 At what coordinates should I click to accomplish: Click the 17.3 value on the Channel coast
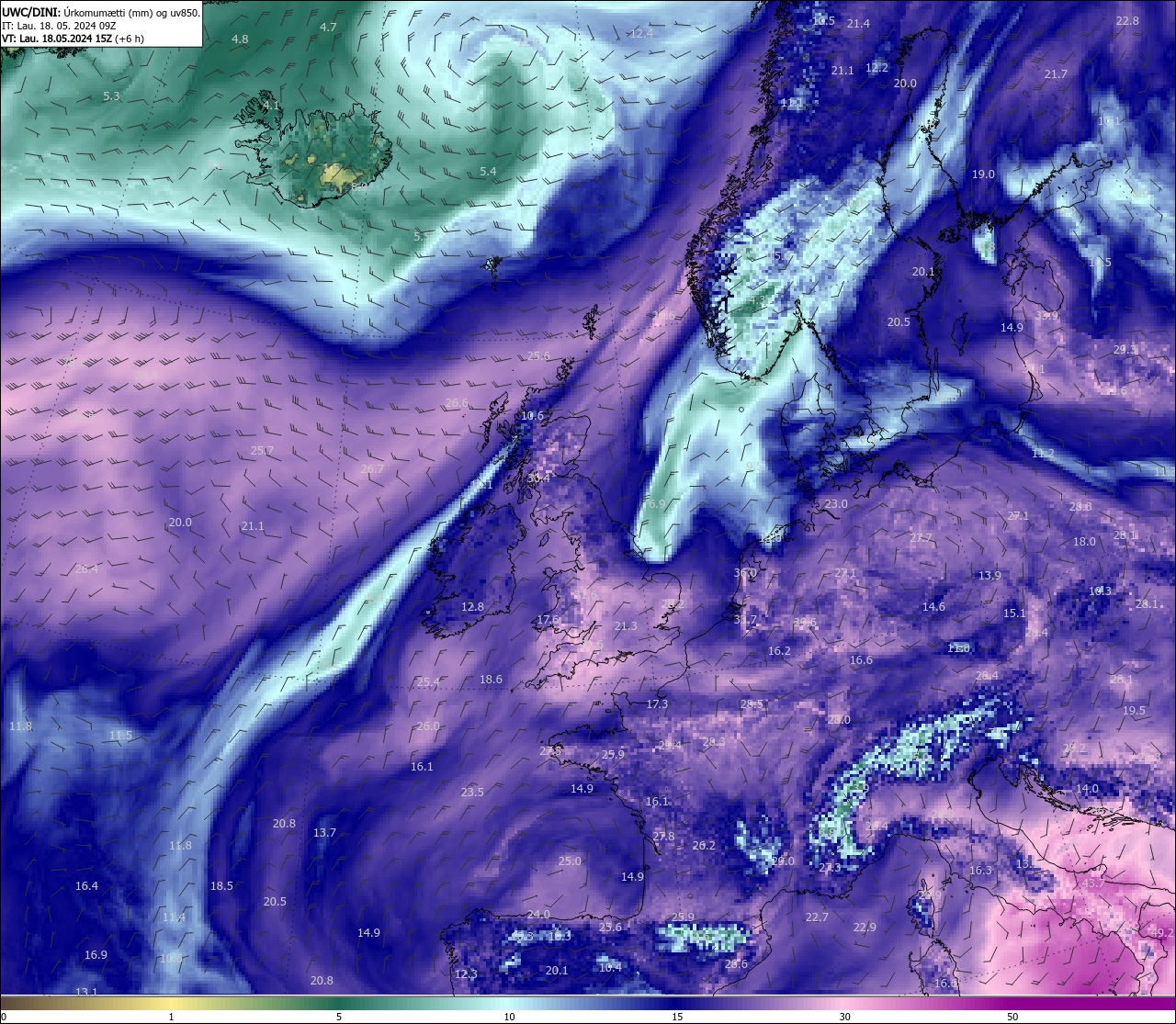coord(657,704)
